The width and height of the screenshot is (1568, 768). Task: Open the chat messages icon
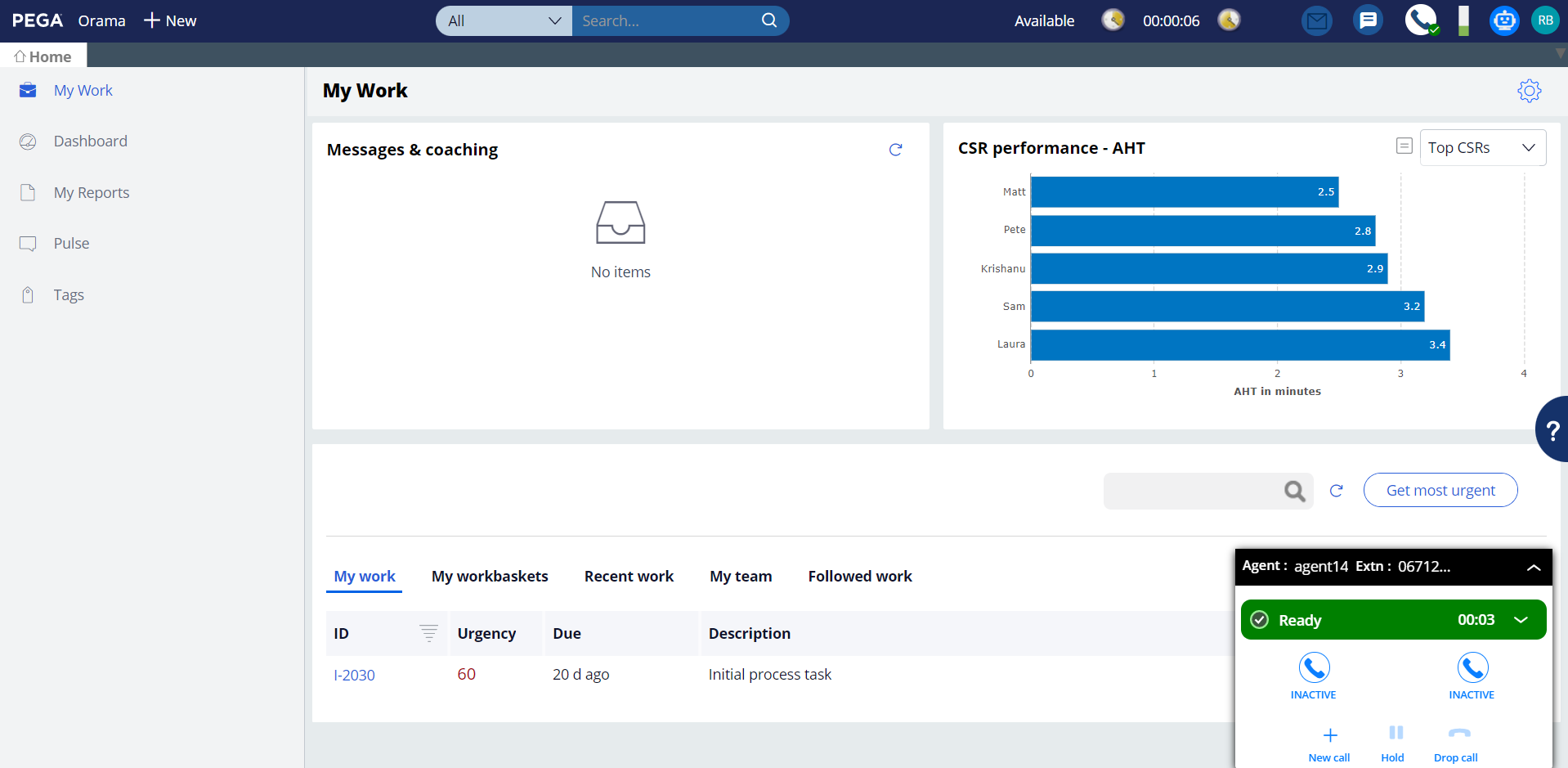click(1368, 20)
